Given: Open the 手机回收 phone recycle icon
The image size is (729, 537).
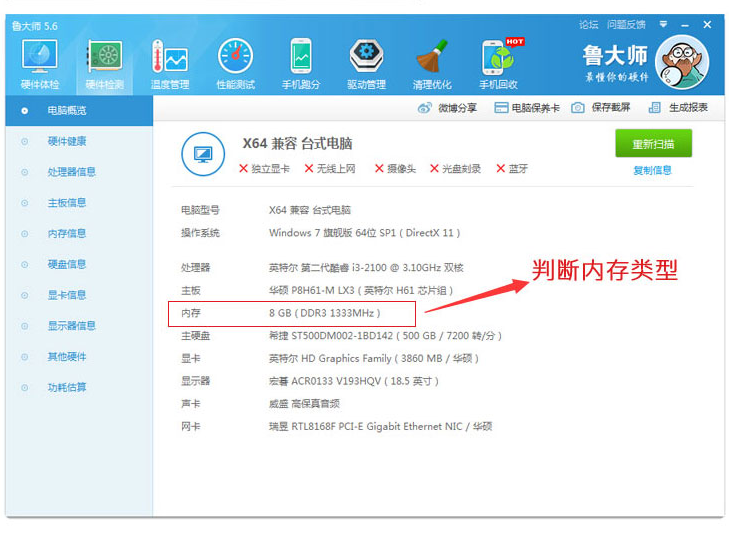Looking at the screenshot, I should coord(499,57).
